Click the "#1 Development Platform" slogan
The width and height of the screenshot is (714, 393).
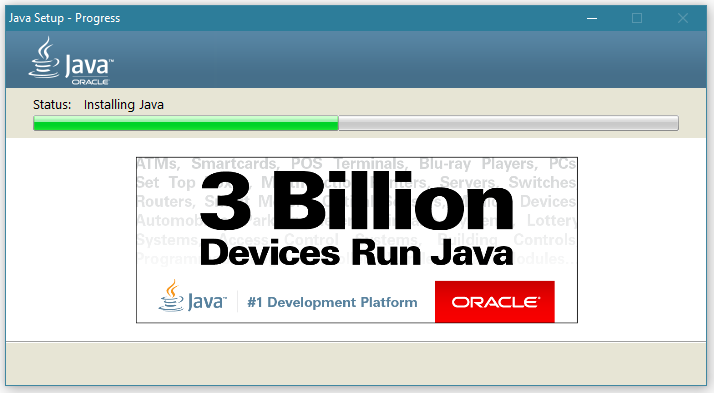(x=332, y=302)
